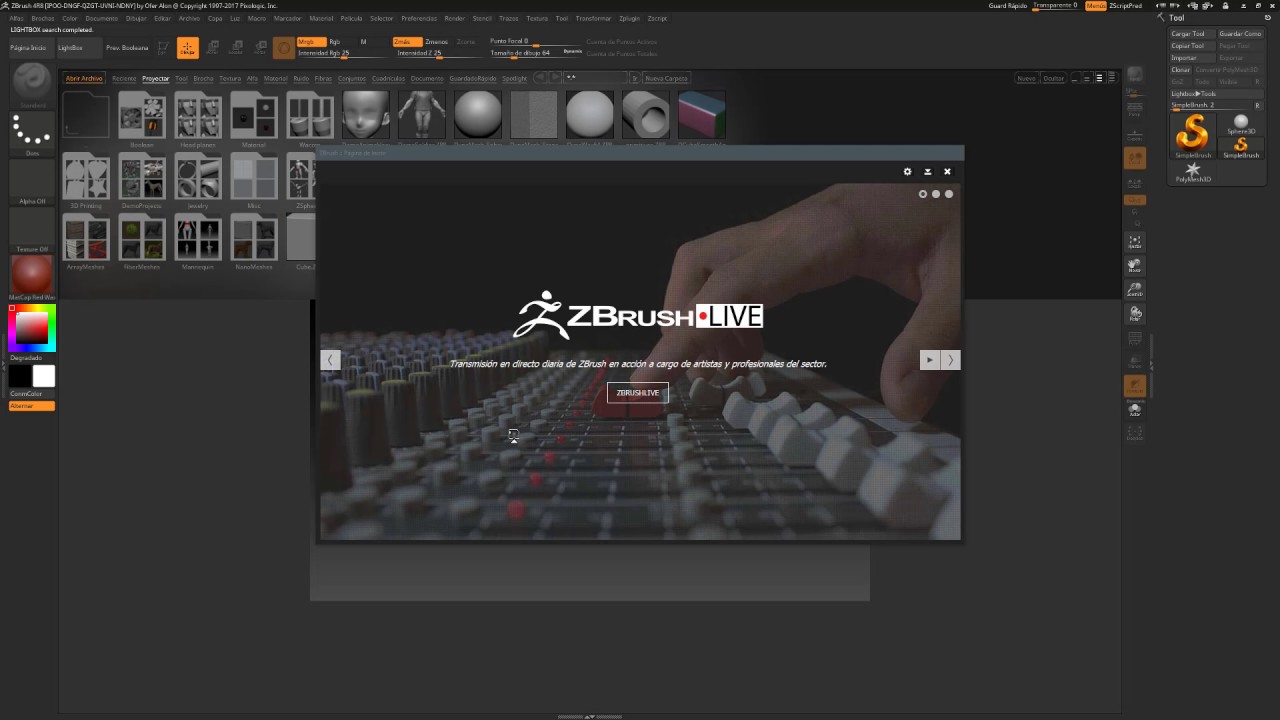The image size is (1280, 720).
Task: Open the Documento menu
Action: [x=102, y=18]
